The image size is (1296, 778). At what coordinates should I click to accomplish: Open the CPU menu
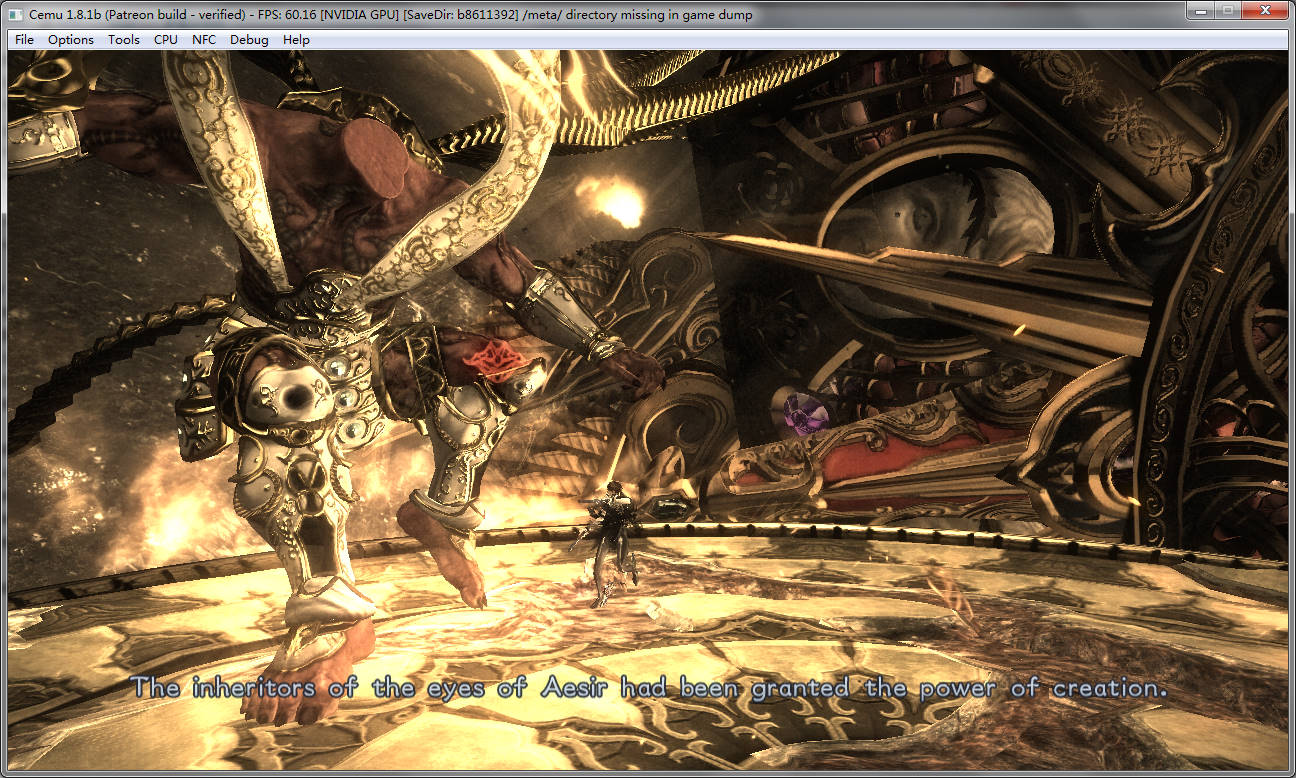[x=166, y=40]
